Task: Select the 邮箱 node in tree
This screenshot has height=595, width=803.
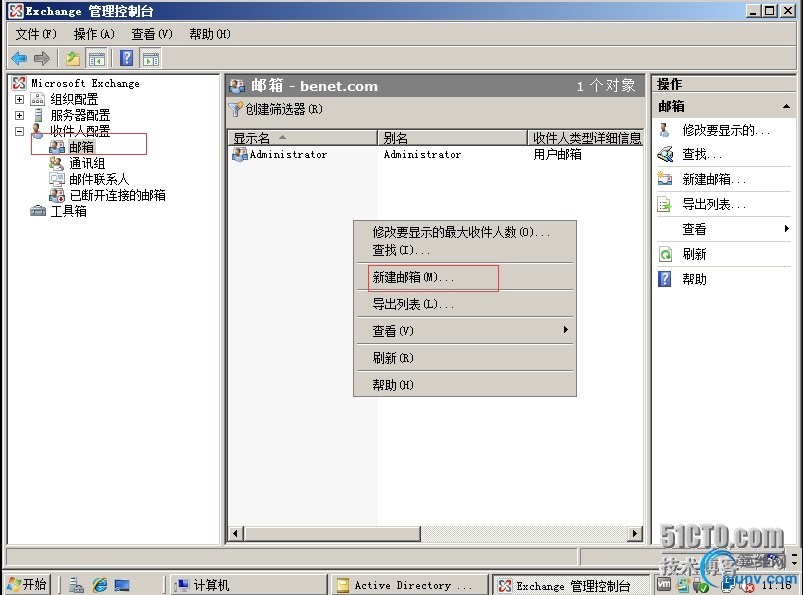Action: point(81,147)
